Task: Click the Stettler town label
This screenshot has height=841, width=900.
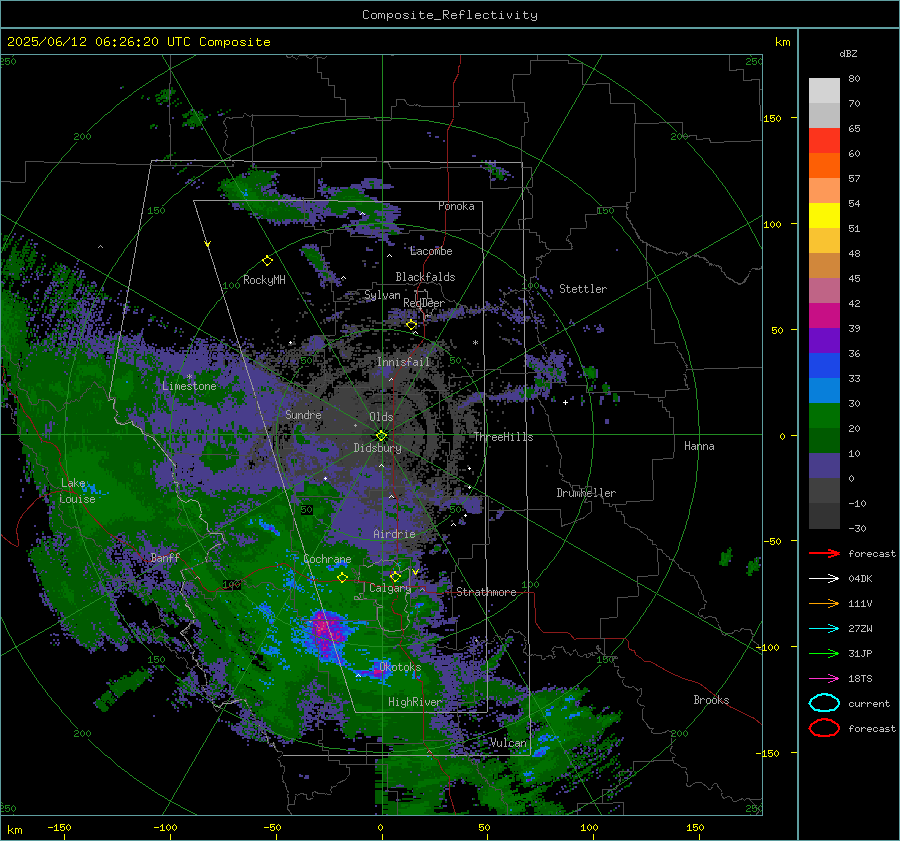Action: [583, 289]
